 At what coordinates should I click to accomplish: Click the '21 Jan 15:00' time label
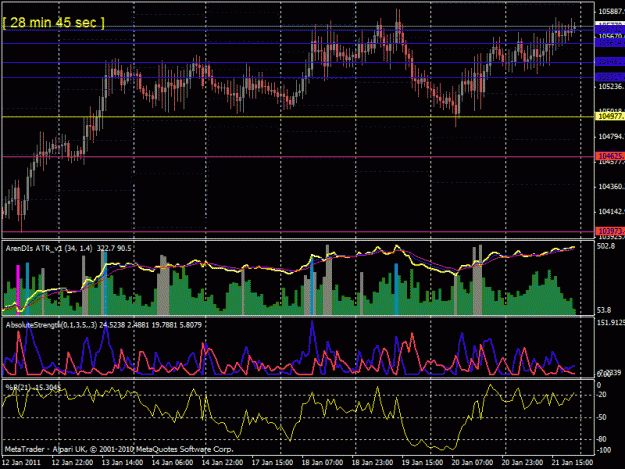coord(572,463)
